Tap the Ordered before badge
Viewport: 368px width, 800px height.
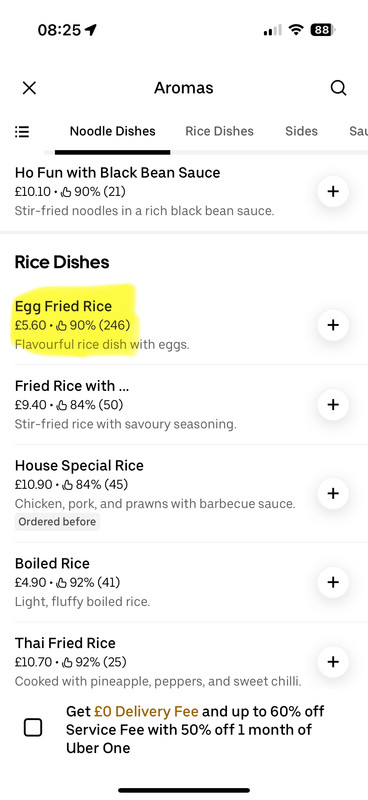click(57, 522)
